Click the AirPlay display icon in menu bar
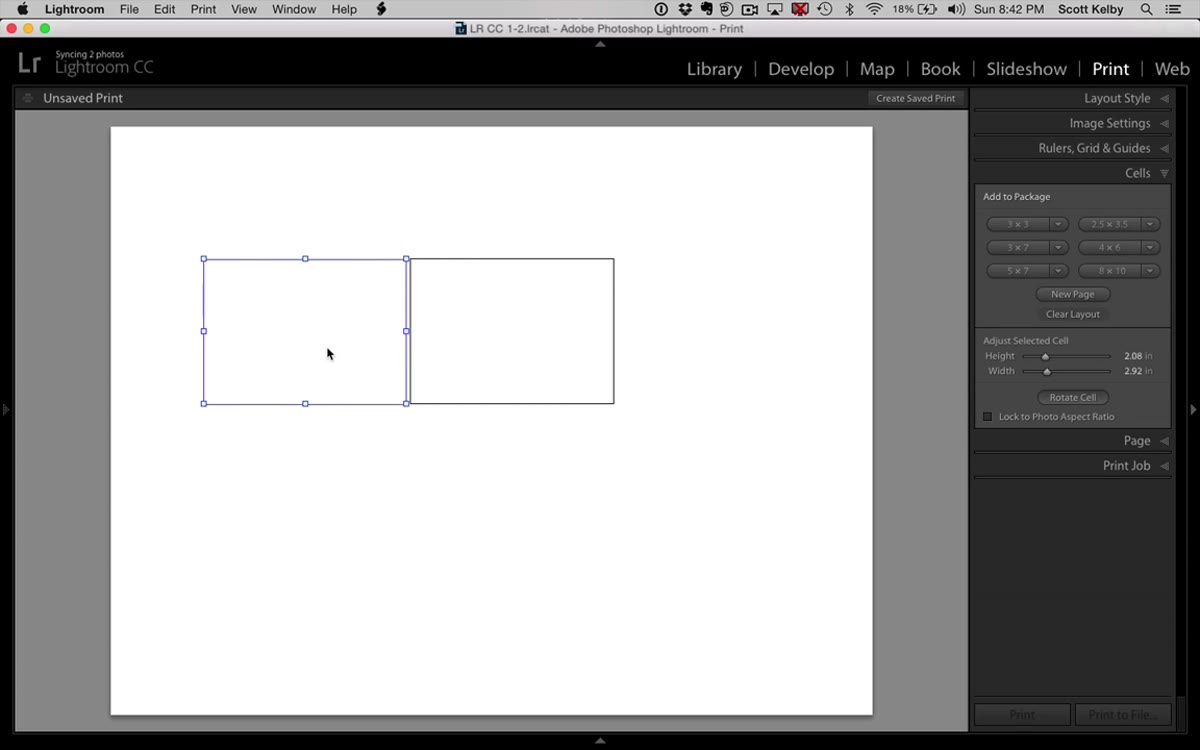 point(775,9)
